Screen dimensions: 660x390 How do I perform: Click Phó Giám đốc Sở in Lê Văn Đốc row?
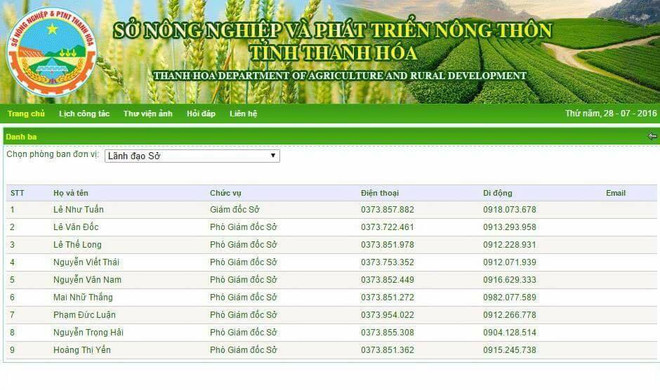[243, 227]
